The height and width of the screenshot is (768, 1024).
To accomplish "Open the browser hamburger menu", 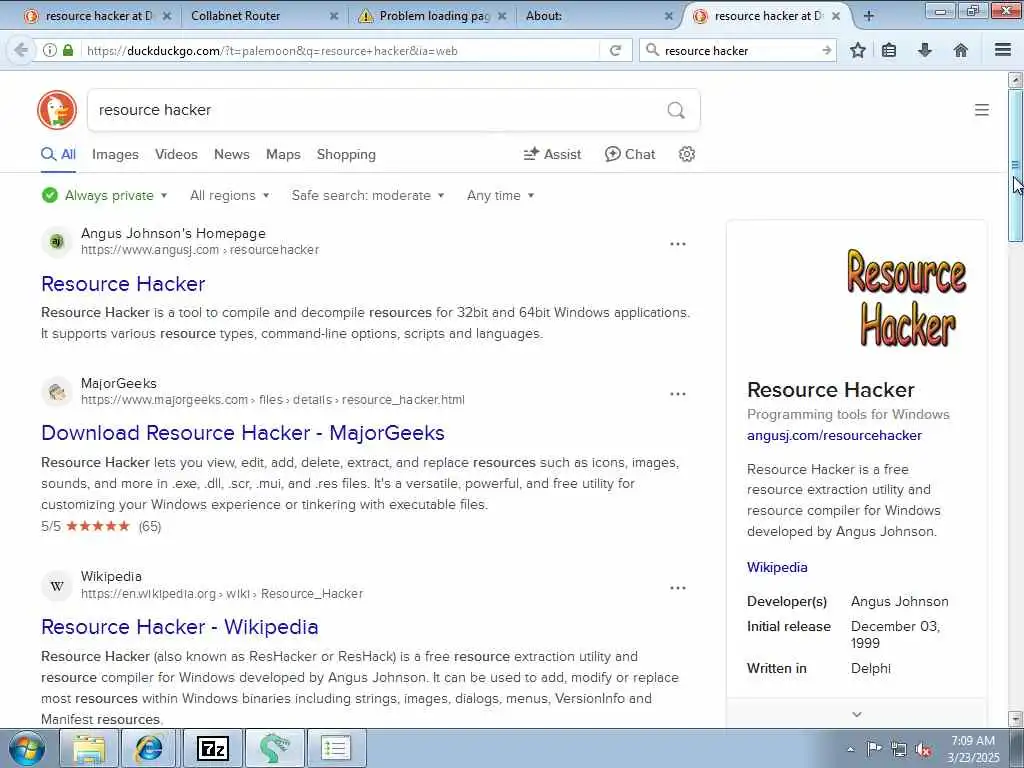I will 1003,50.
